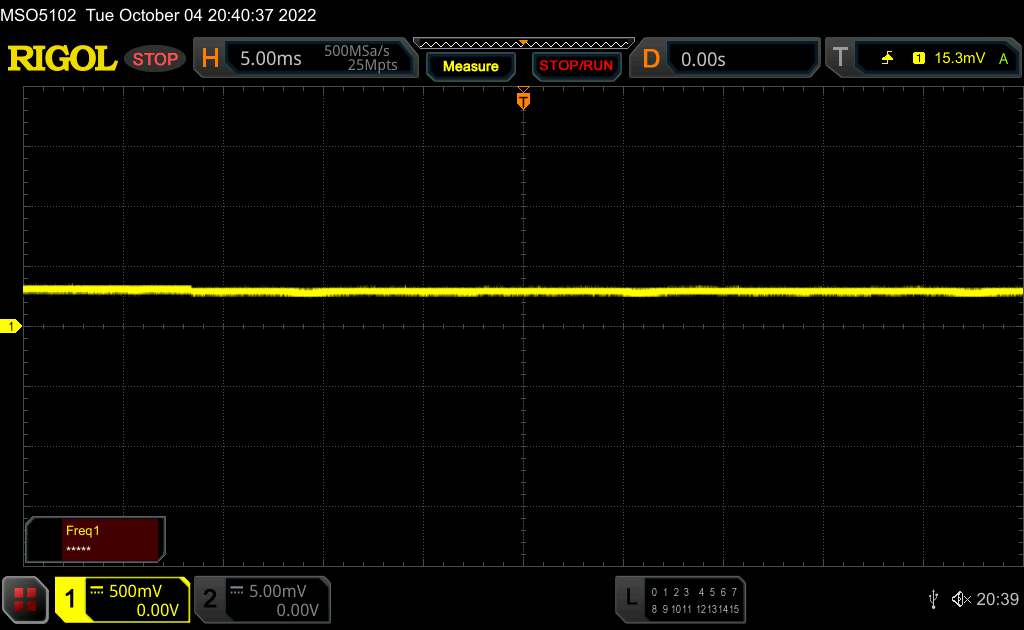Toggle channel 1 button
This screenshot has height=630, width=1024.
pos(70,599)
